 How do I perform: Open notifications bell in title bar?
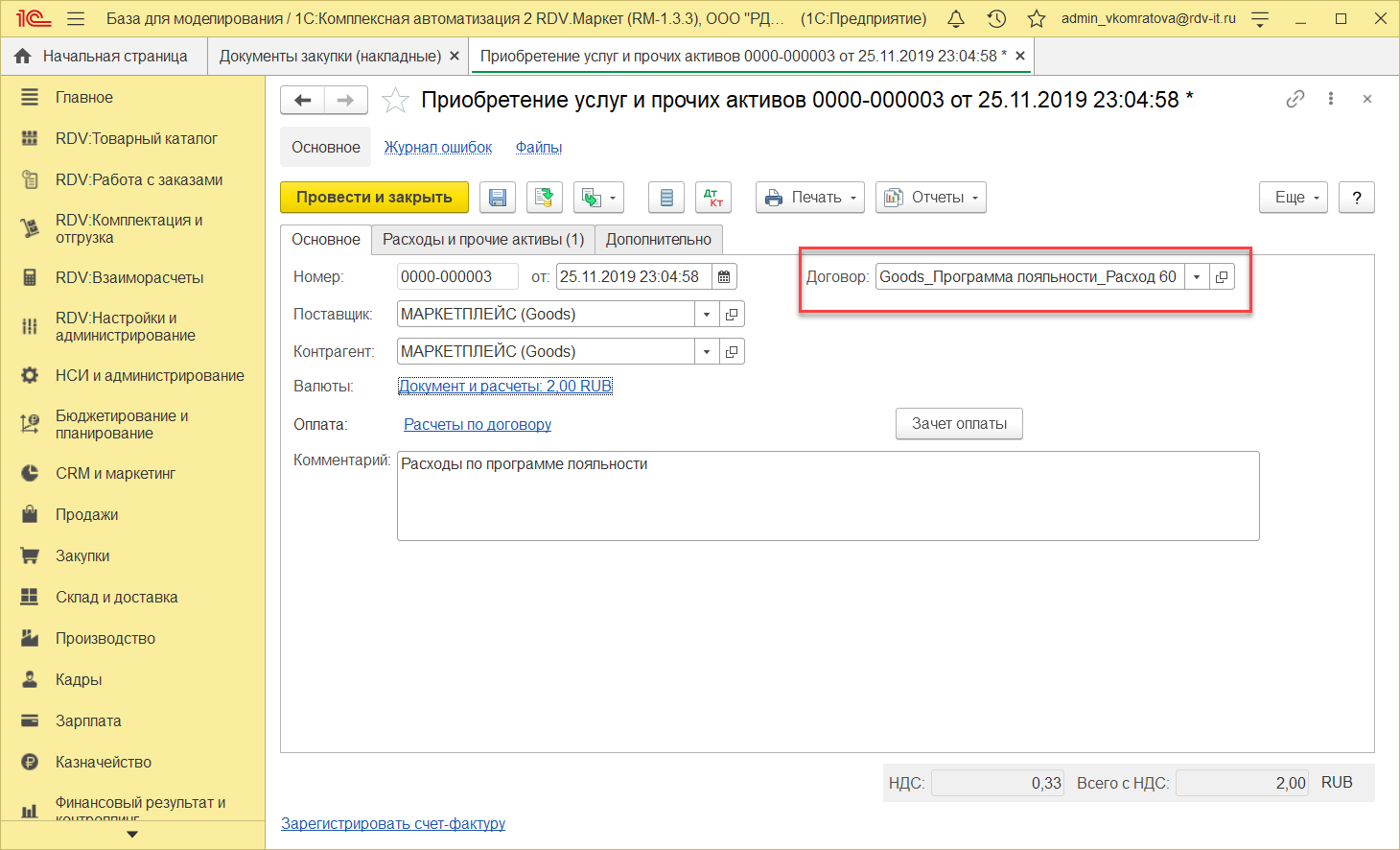pyautogui.click(x=956, y=18)
